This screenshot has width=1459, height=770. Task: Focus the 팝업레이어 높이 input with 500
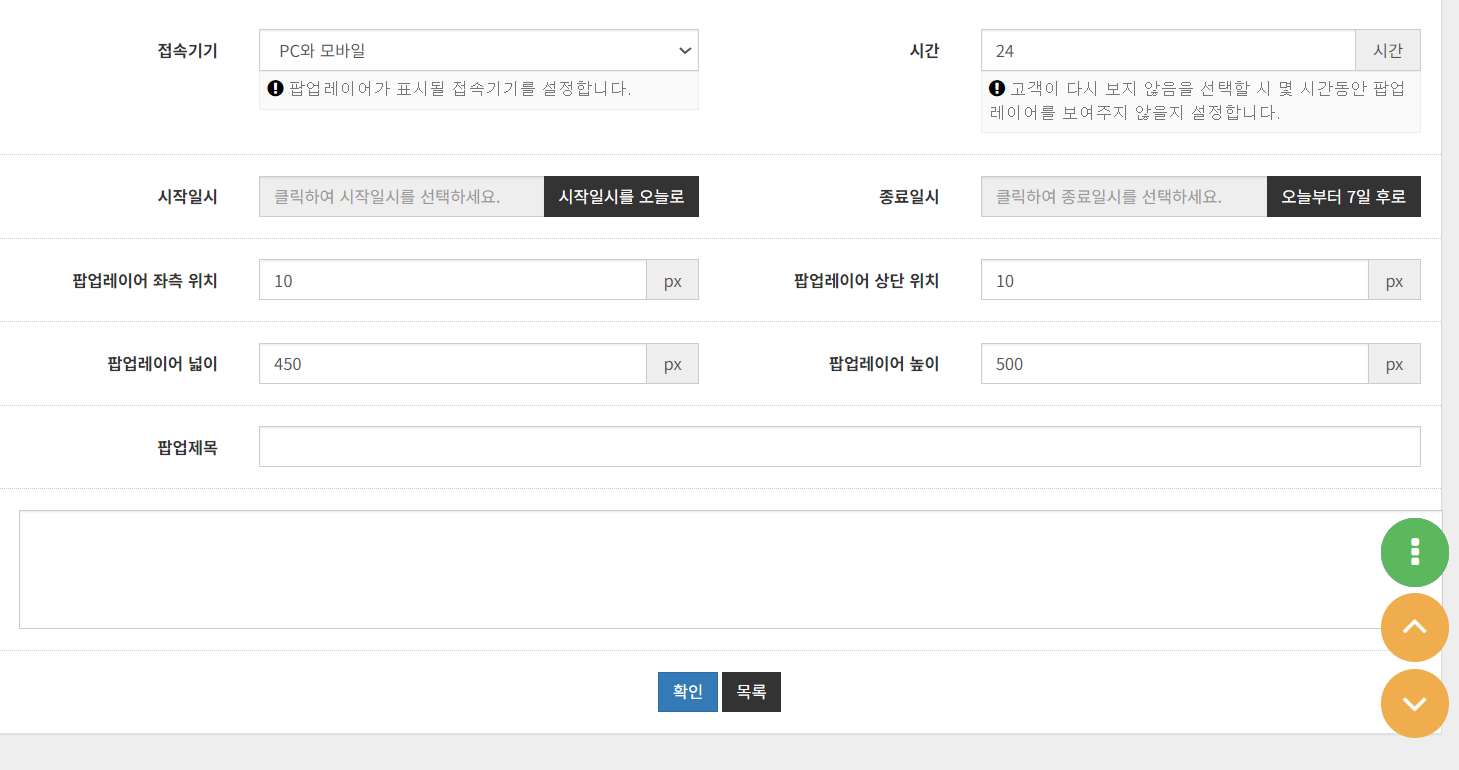1174,364
